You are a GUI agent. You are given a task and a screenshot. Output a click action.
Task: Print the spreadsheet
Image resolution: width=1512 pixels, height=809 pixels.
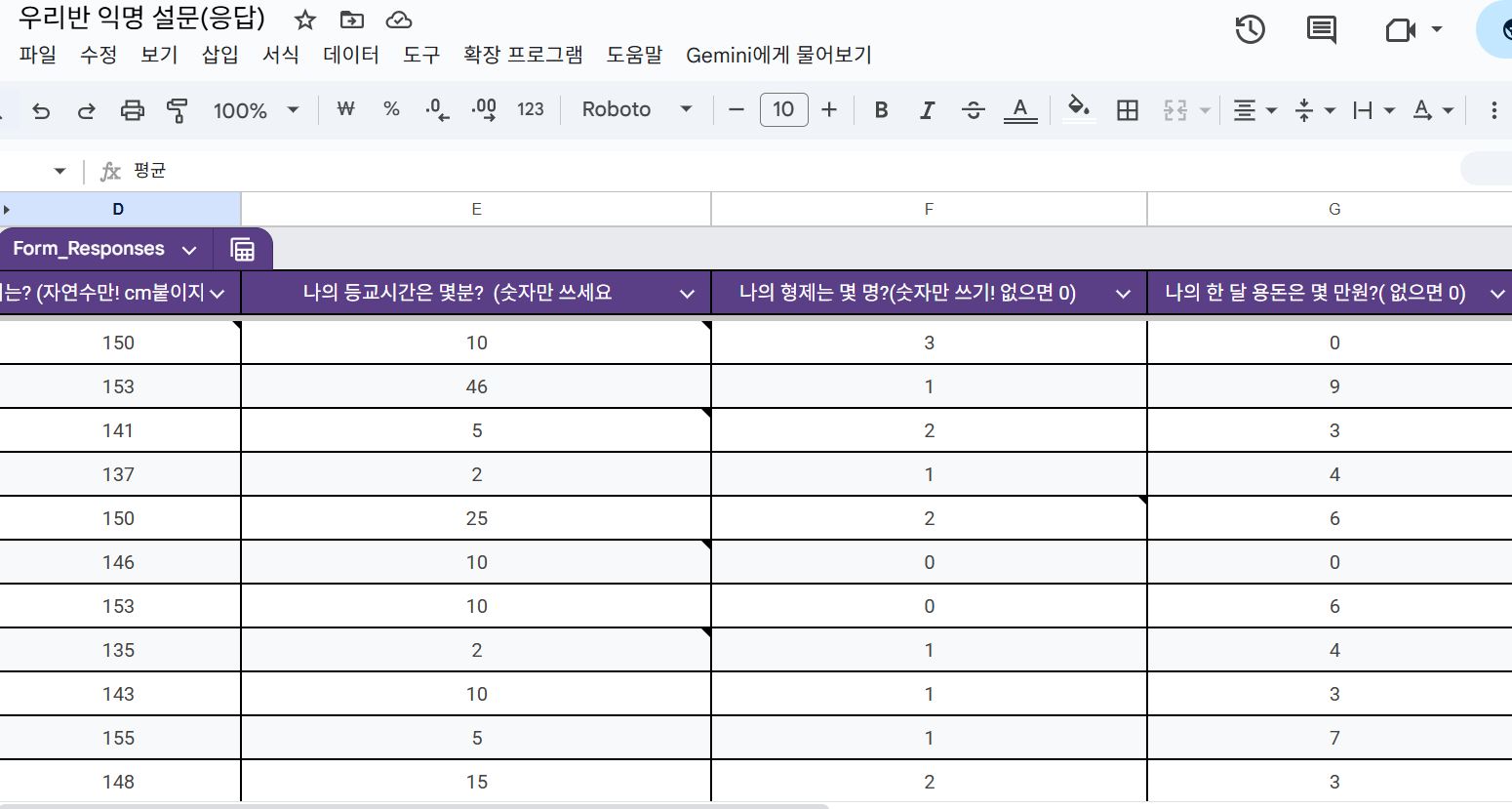(x=133, y=110)
